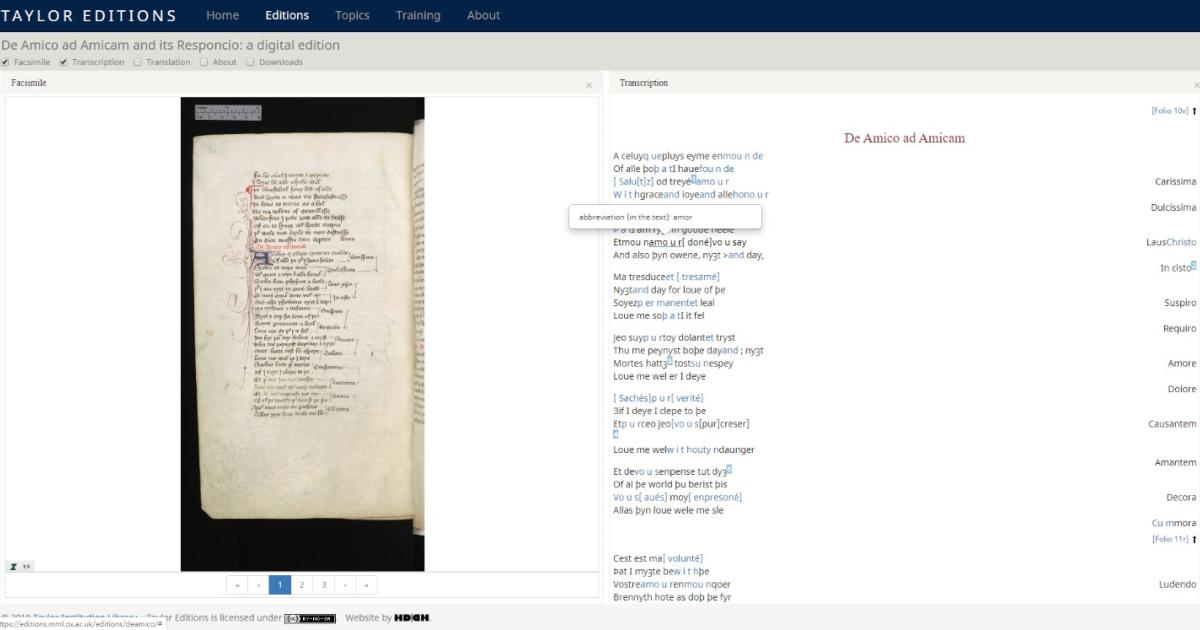This screenshot has height=630, width=1200.
Task: Go to page 2 in the pagination bar
Action: pyautogui.click(x=301, y=583)
